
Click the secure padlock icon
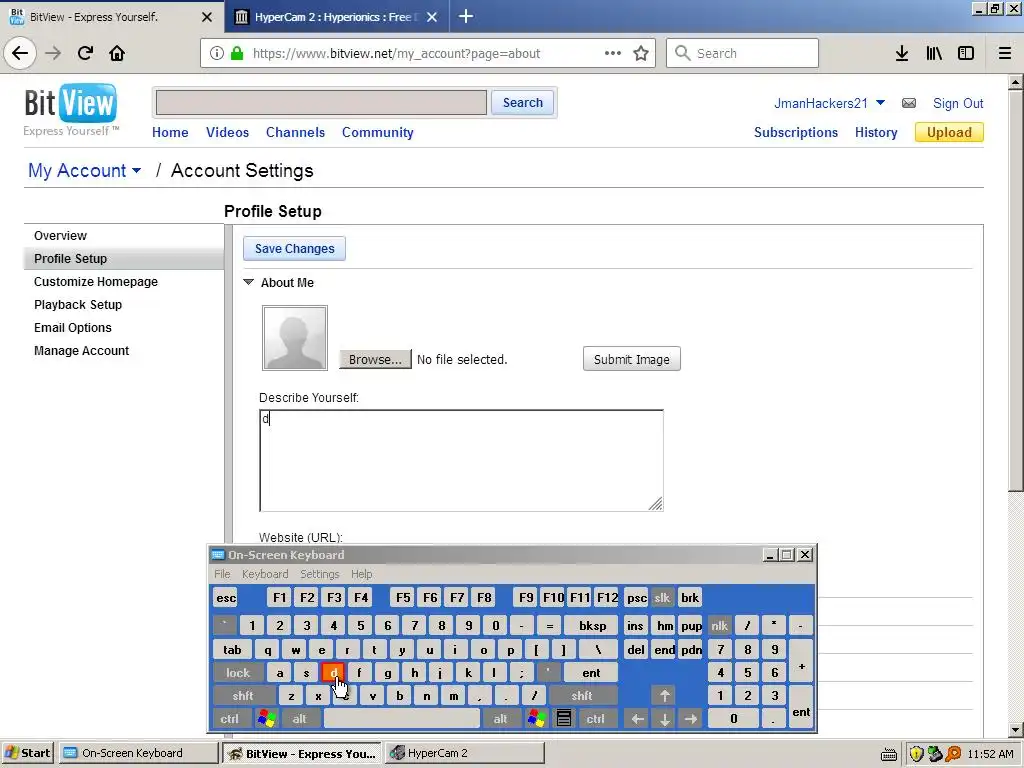point(237,53)
